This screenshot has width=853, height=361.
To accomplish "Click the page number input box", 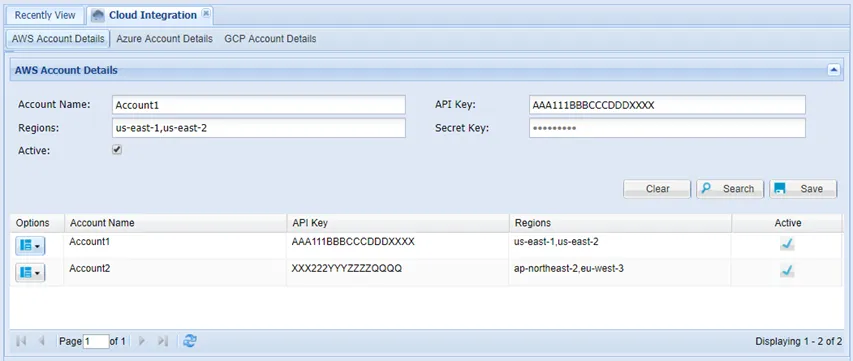I will coord(96,341).
